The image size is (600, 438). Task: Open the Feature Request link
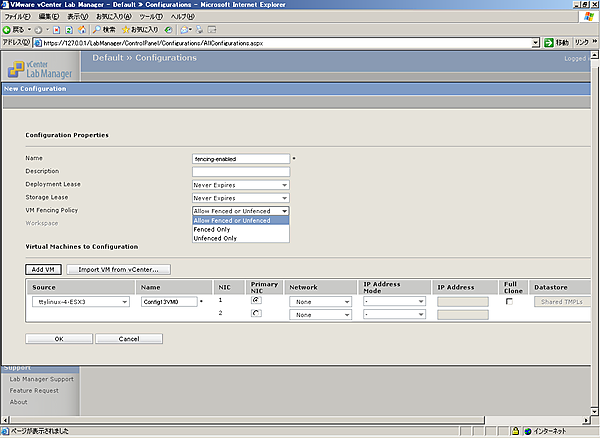34,391
